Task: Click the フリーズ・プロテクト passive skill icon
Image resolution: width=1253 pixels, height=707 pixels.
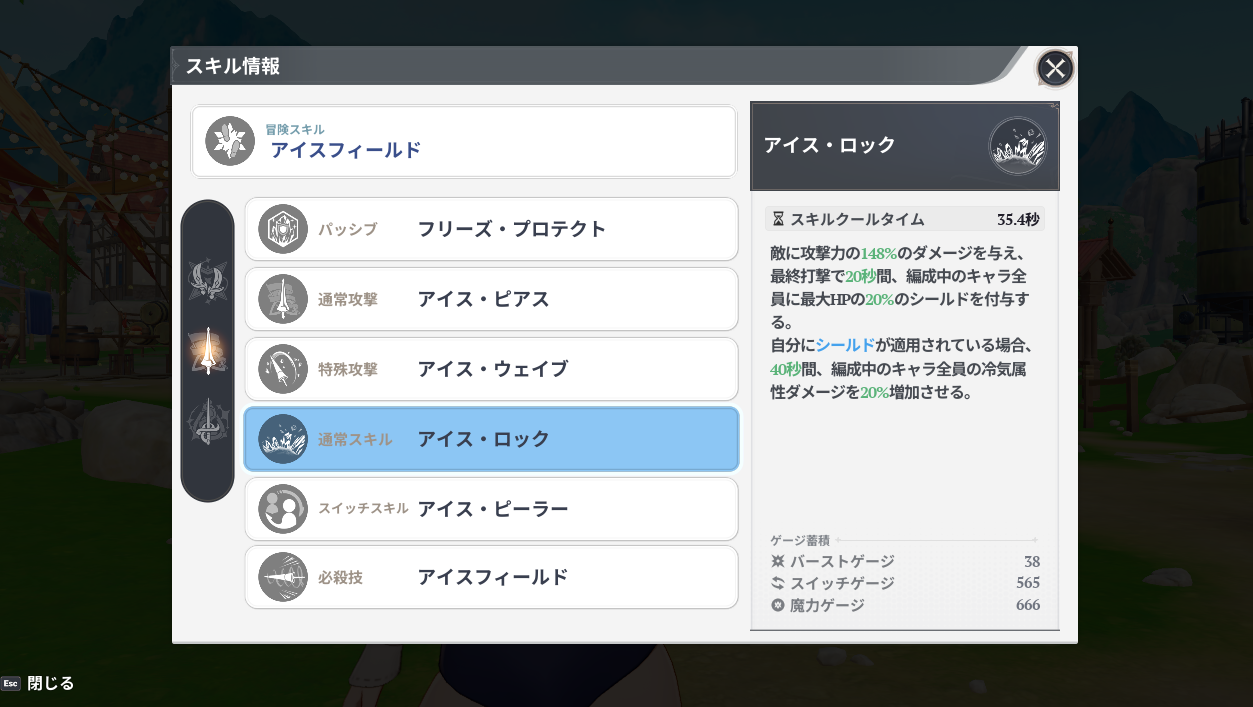Action: [x=283, y=229]
